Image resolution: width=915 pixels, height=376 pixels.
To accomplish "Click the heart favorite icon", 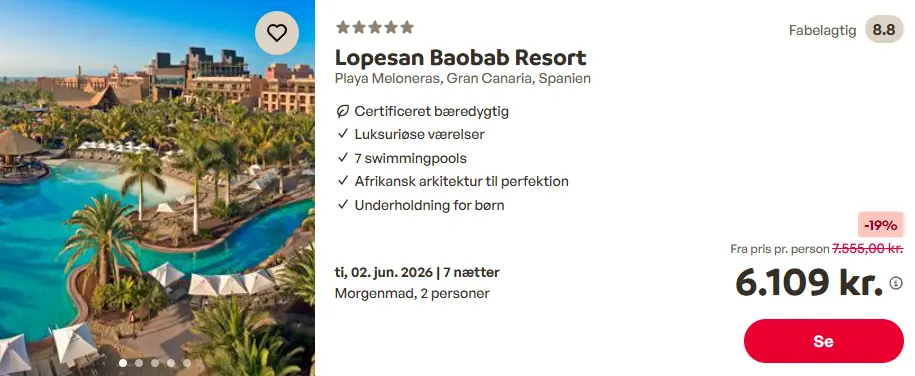I will pos(277,33).
